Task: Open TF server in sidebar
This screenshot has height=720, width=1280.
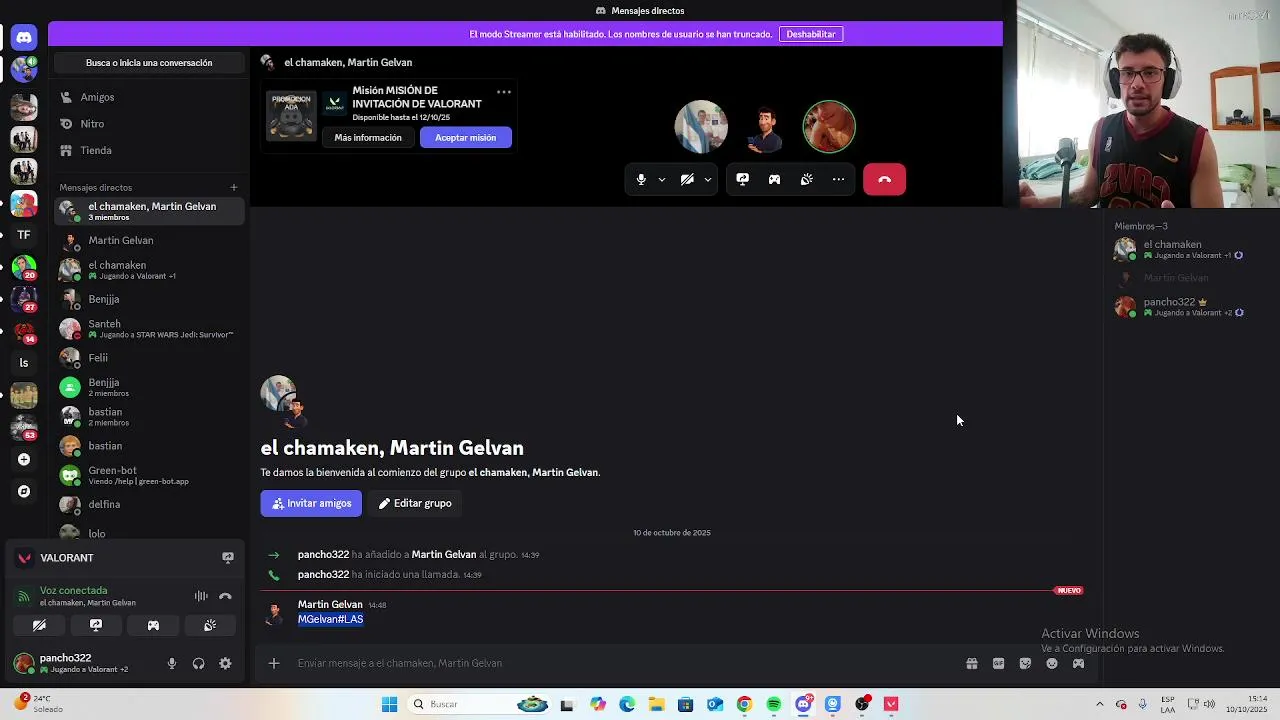Action: point(24,235)
